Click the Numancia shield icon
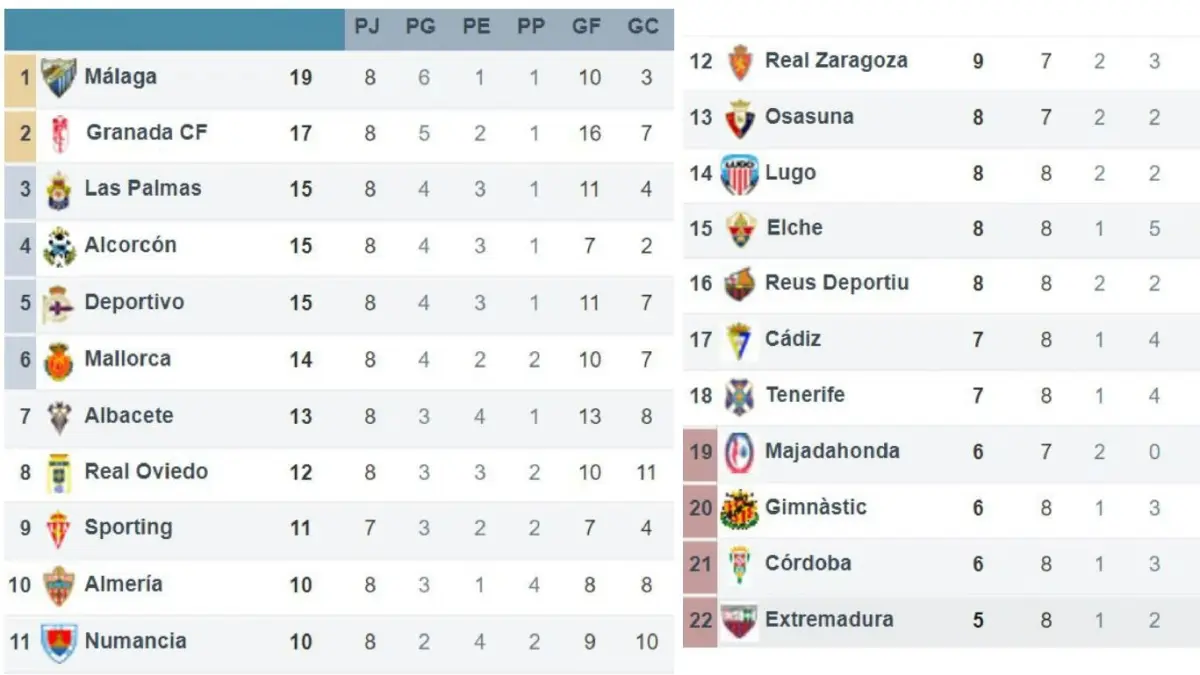 click(x=59, y=642)
